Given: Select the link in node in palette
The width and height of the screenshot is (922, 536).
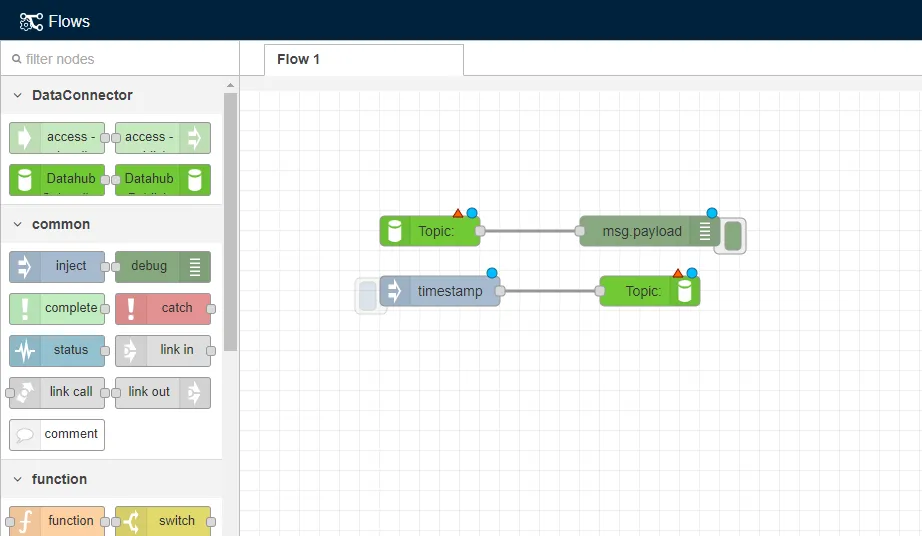Looking at the screenshot, I should point(163,350).
